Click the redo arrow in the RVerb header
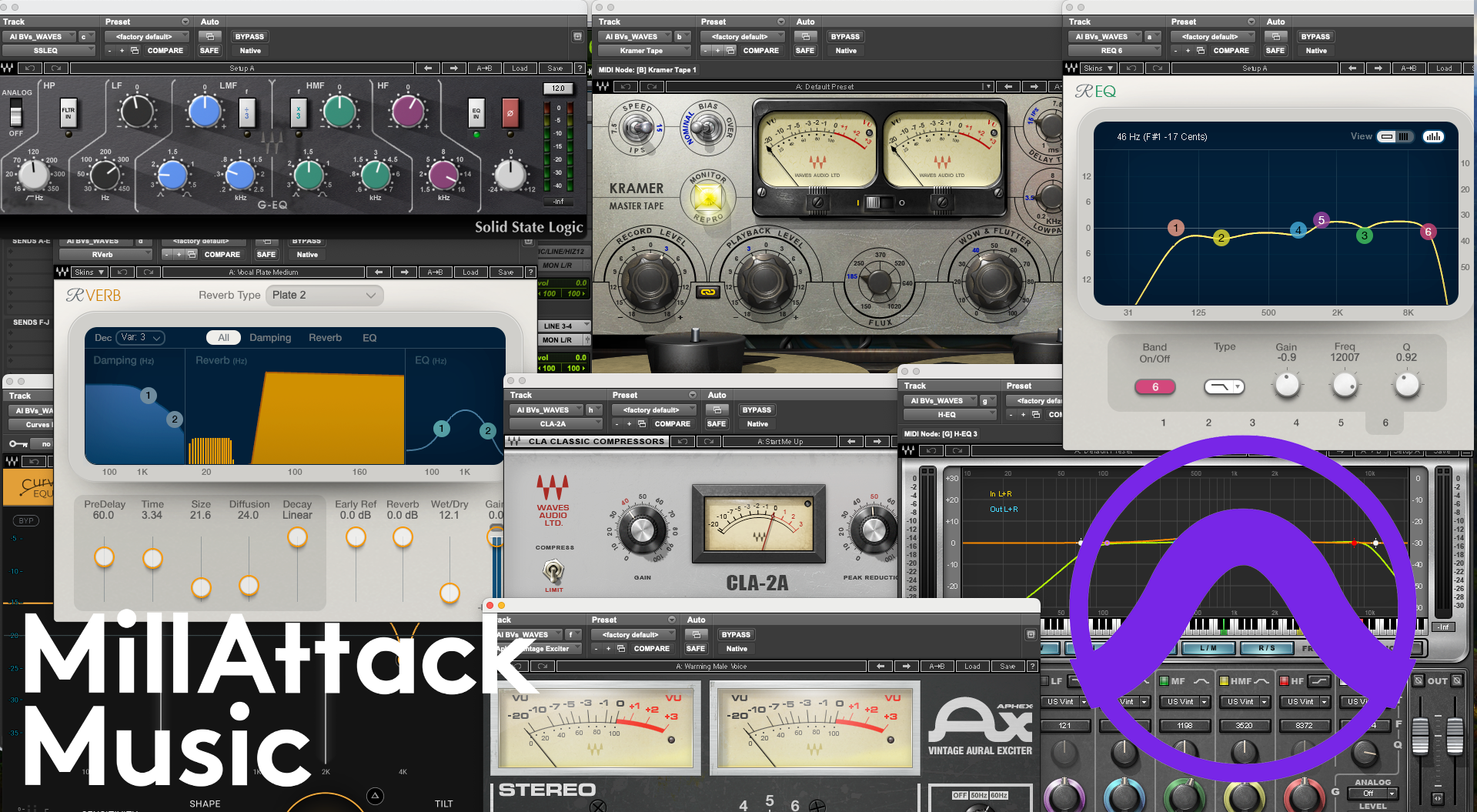The height and width of the screenshot is (812, 1477). coord(148,272)
